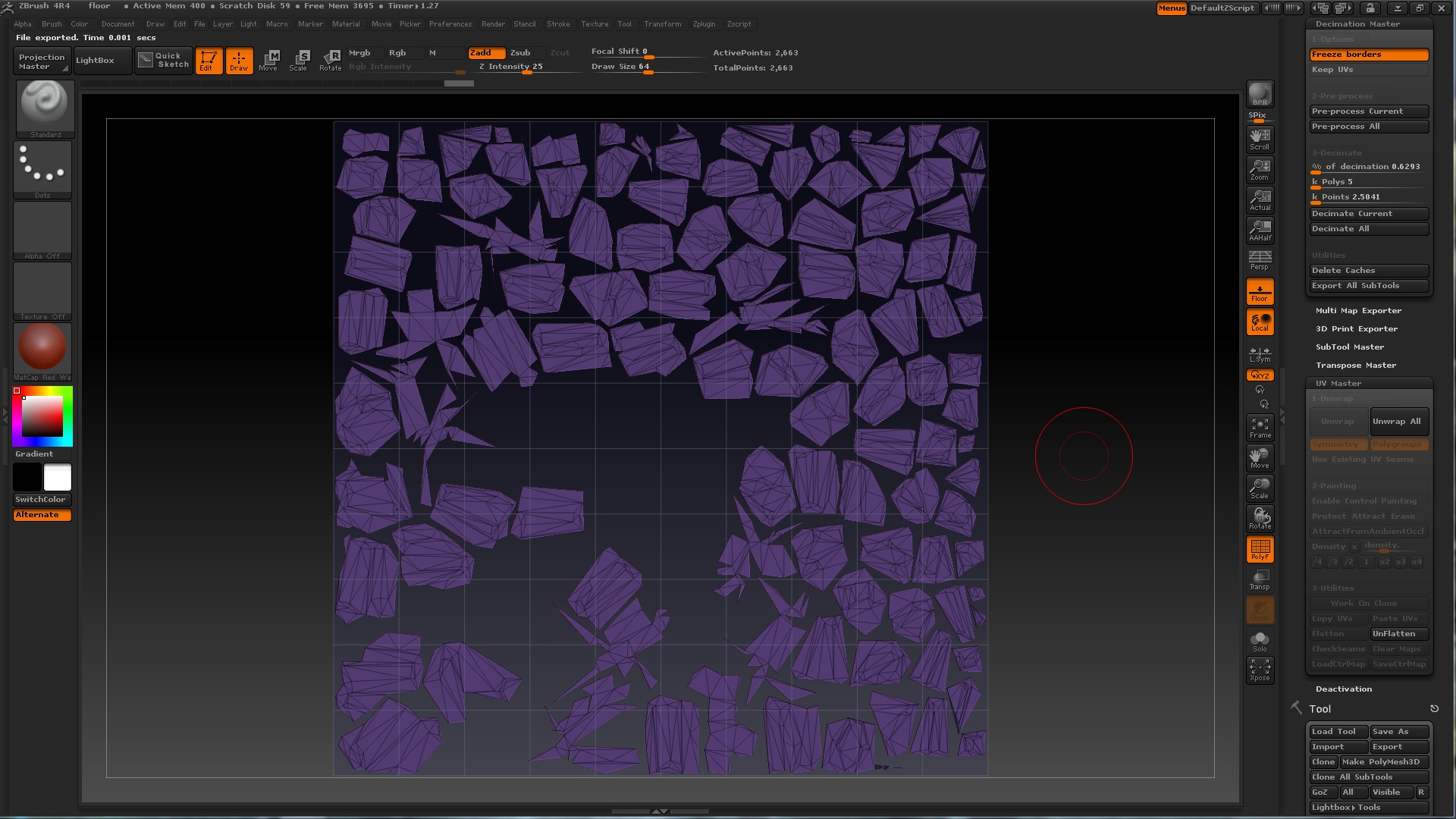Collapse the UV Master panel

(1338, 383)
